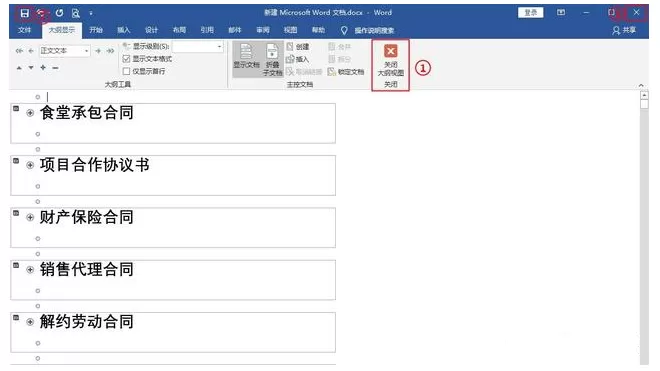660x371 pixels.
Task: Switch to the 开始 tab
Action: (x=96, y=30)
